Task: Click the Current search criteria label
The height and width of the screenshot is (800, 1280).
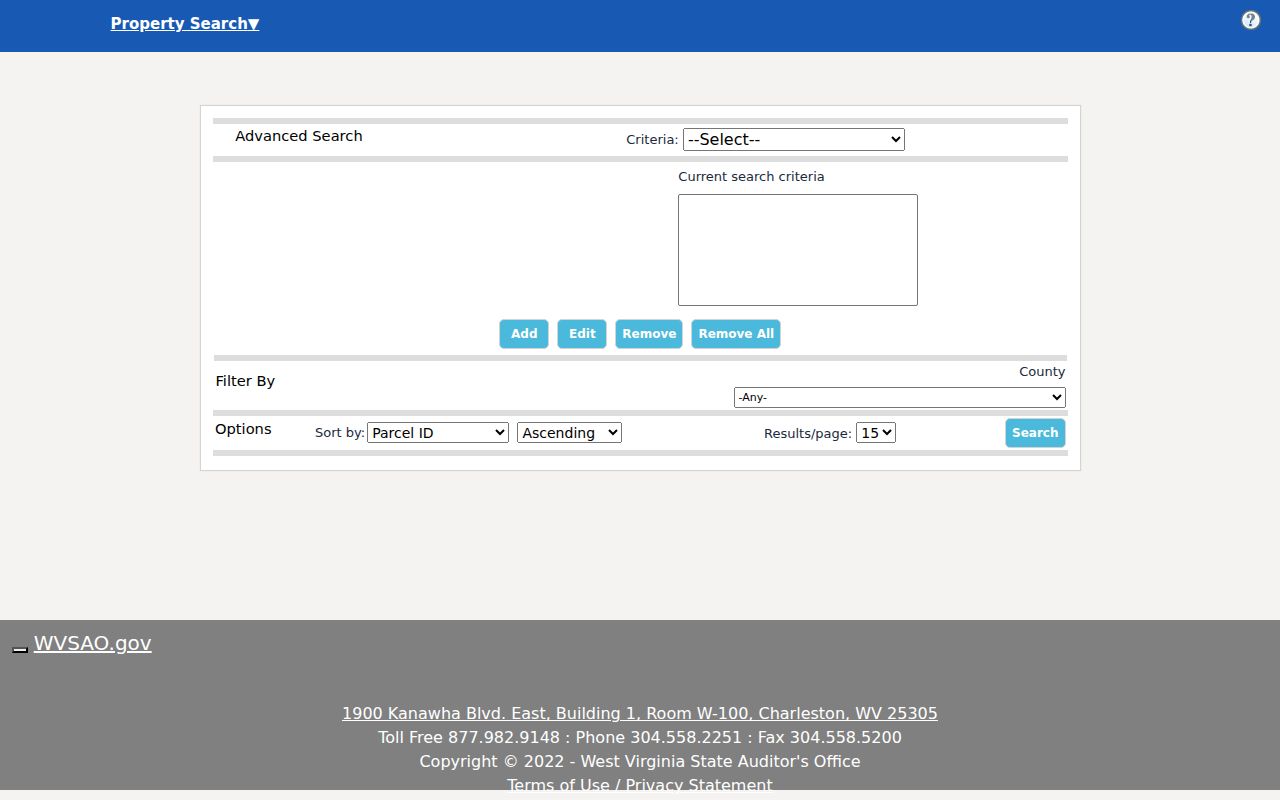Action: pos(751,176)
